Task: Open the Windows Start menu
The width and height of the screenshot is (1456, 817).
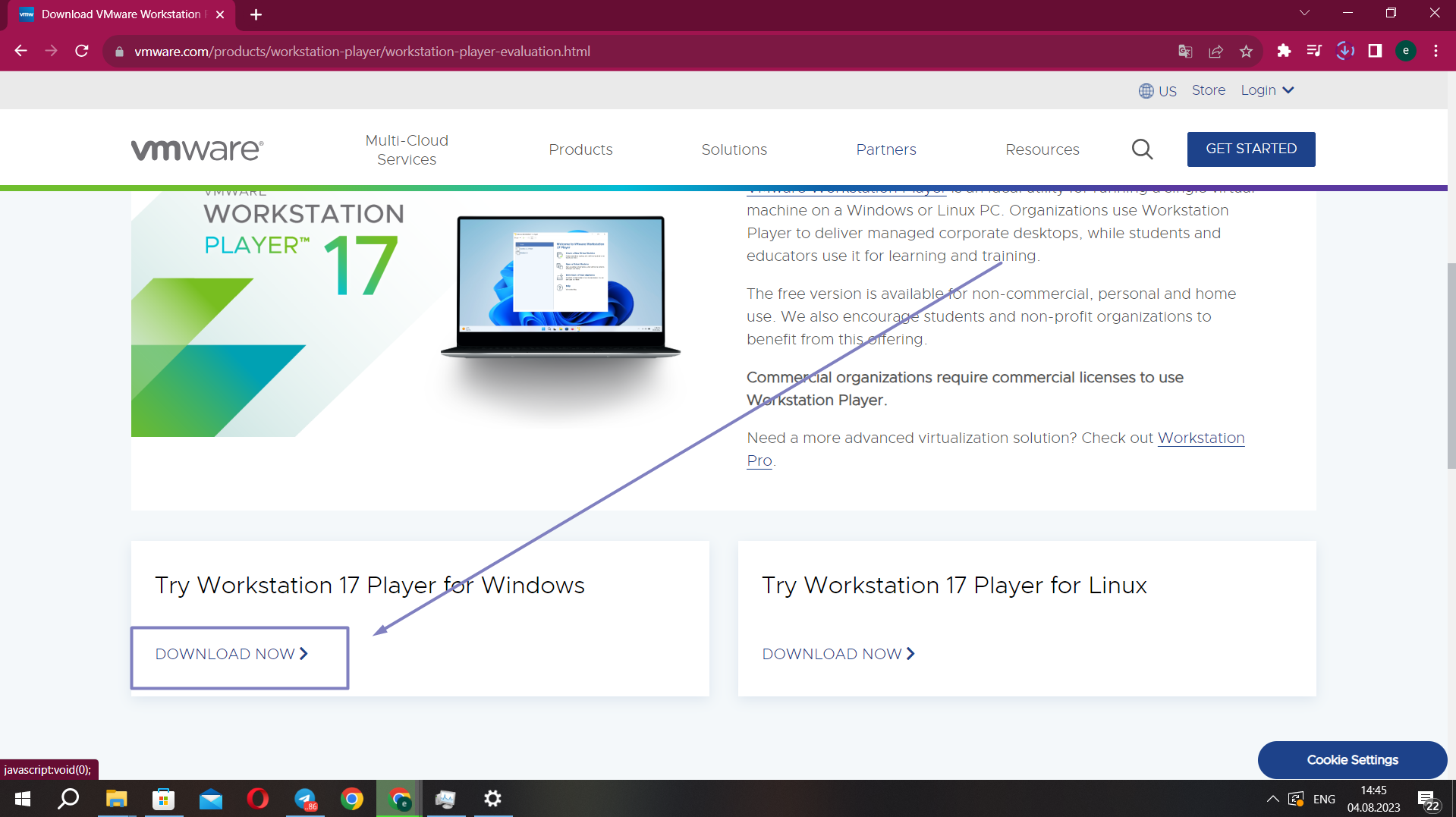Action: tap(23, 799)
